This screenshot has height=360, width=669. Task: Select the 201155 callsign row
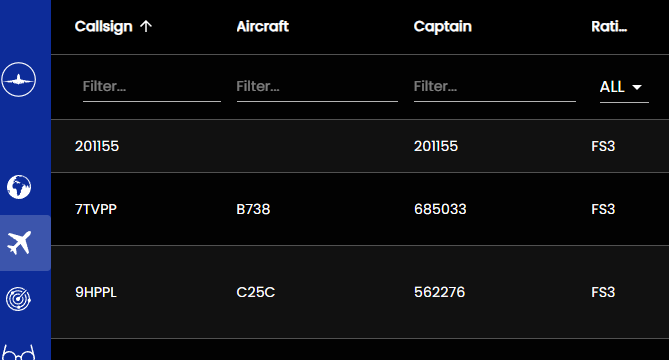[x=360, y=146]
